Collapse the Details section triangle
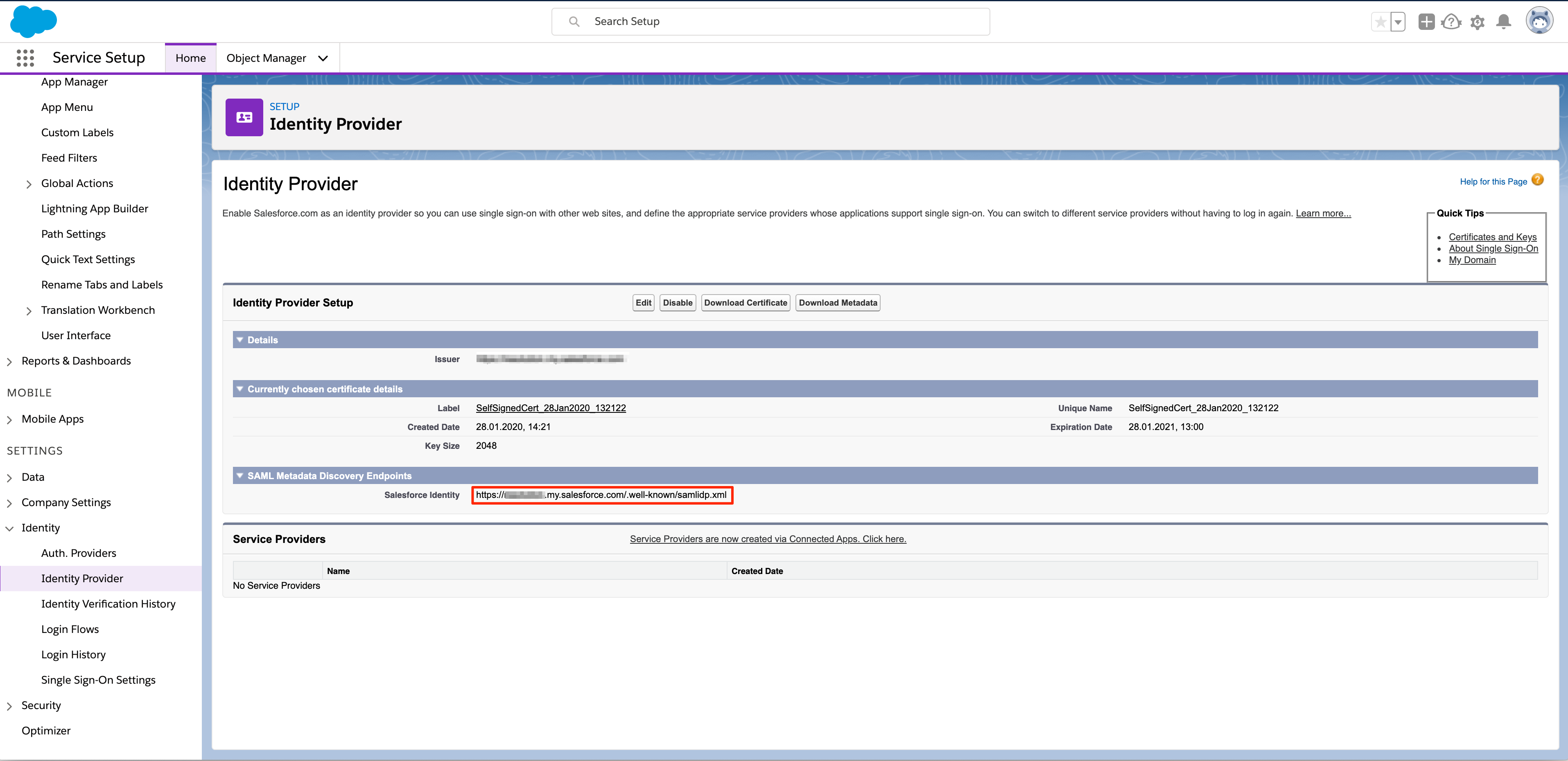The width and height of the screenshot is (1568, 761). pos(240,340)
